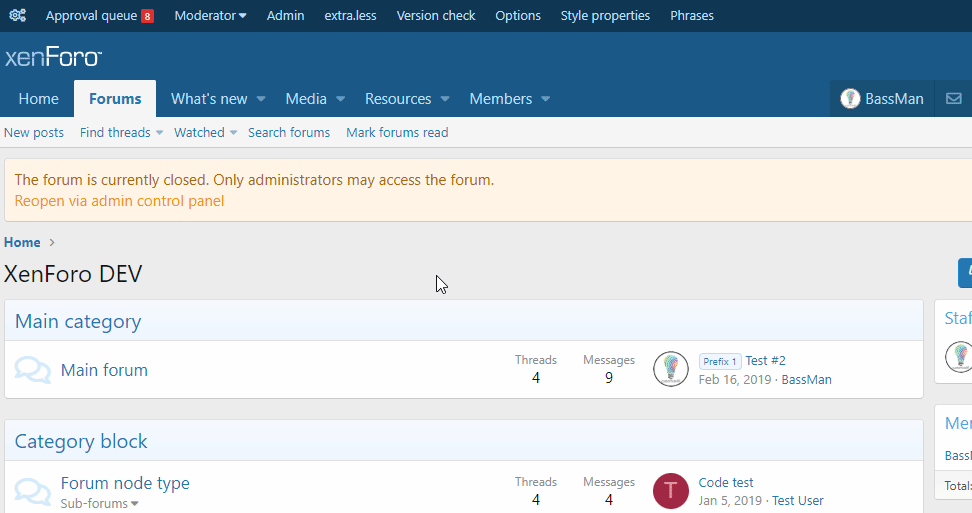Click the Forum node type speech bubble icon
Viewport: 972px width, 513px height.
[33, 491]
